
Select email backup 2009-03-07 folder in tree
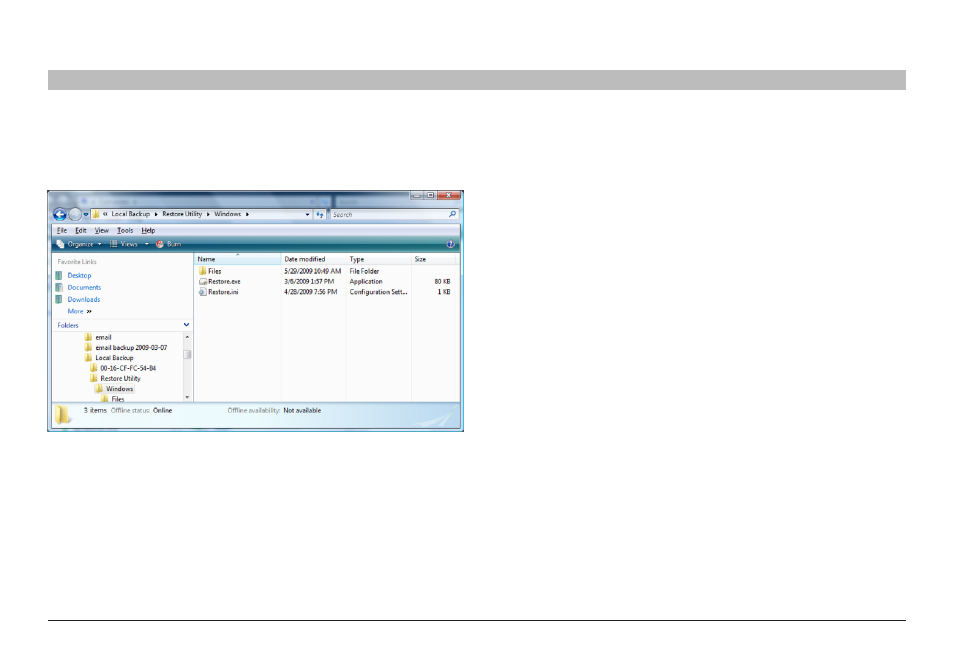[x=131, y=347]
